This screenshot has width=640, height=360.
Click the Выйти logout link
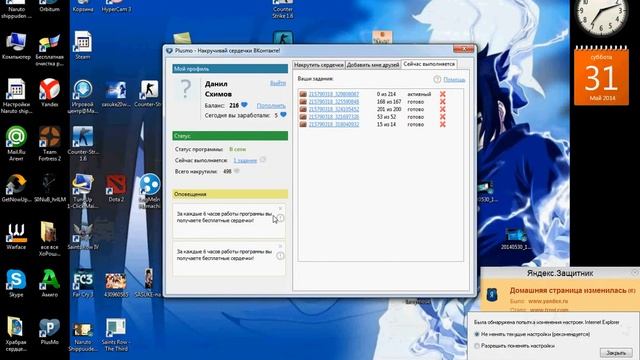[x=278, y=83]
